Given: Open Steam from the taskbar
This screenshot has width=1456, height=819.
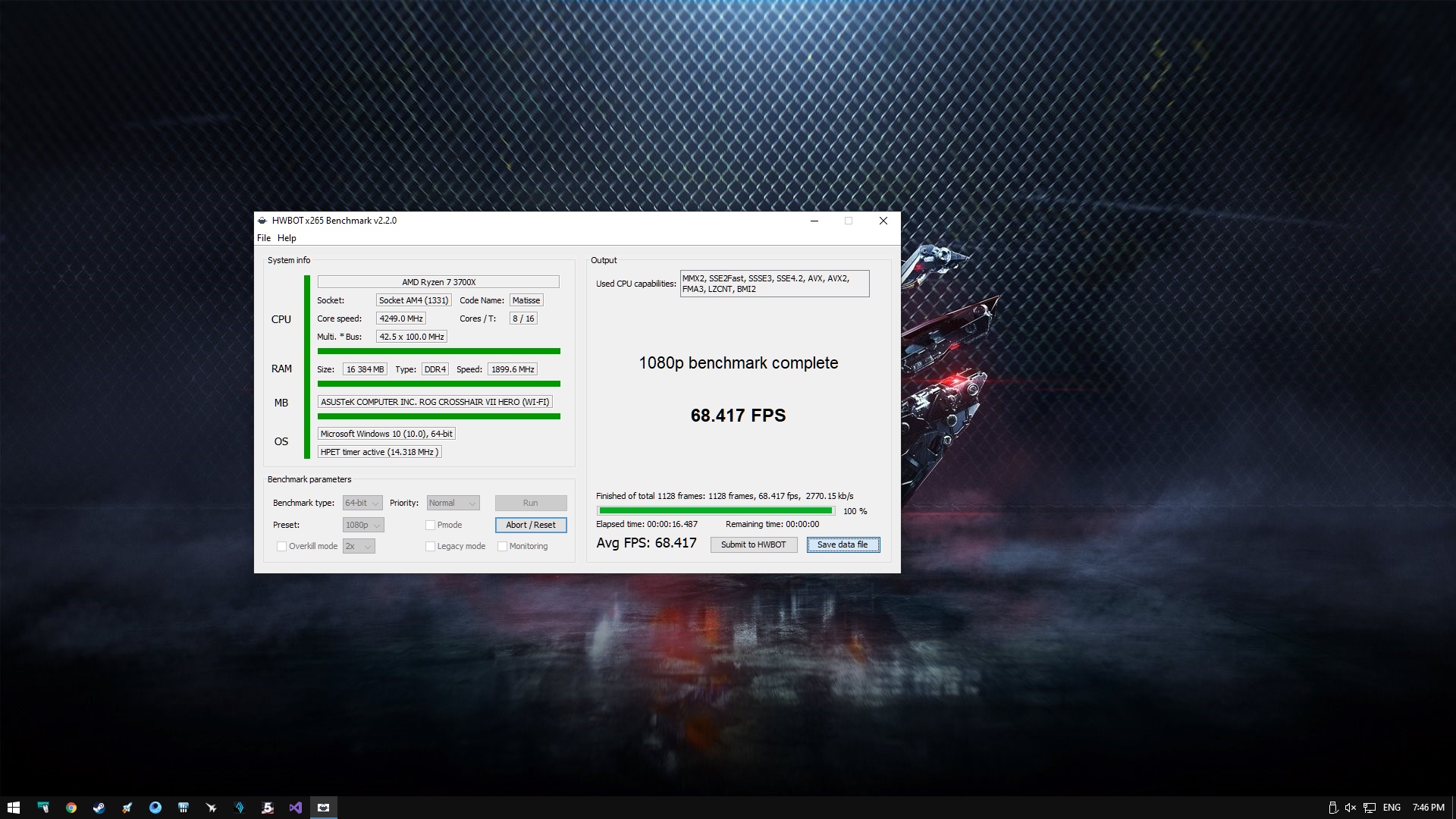Looking at the screenshot, I should [x=99, y=808].
